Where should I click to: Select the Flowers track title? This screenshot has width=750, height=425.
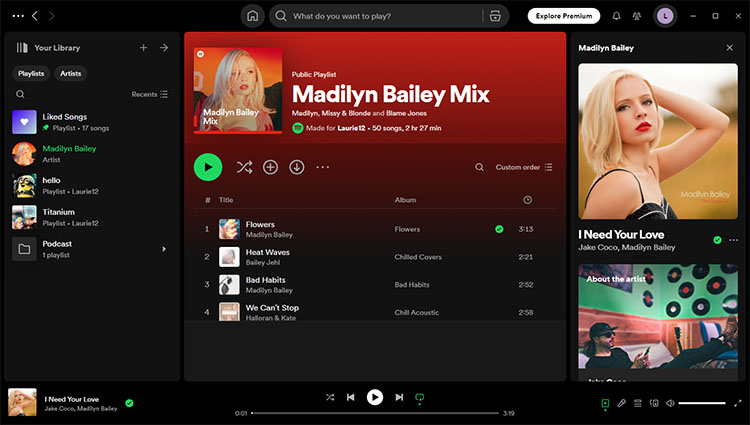260,224
